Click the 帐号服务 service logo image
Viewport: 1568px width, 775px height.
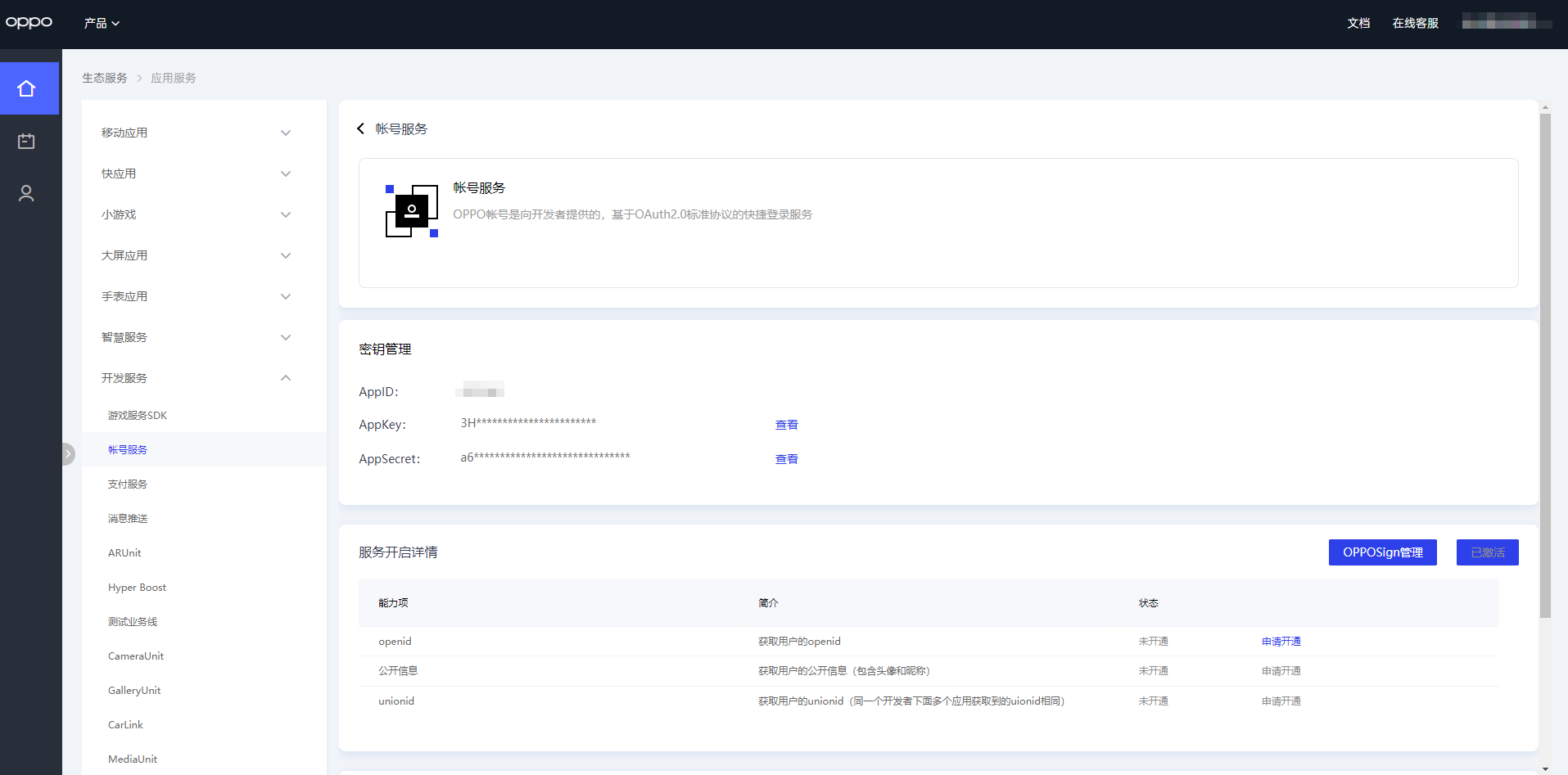click(x=412, y=211)
